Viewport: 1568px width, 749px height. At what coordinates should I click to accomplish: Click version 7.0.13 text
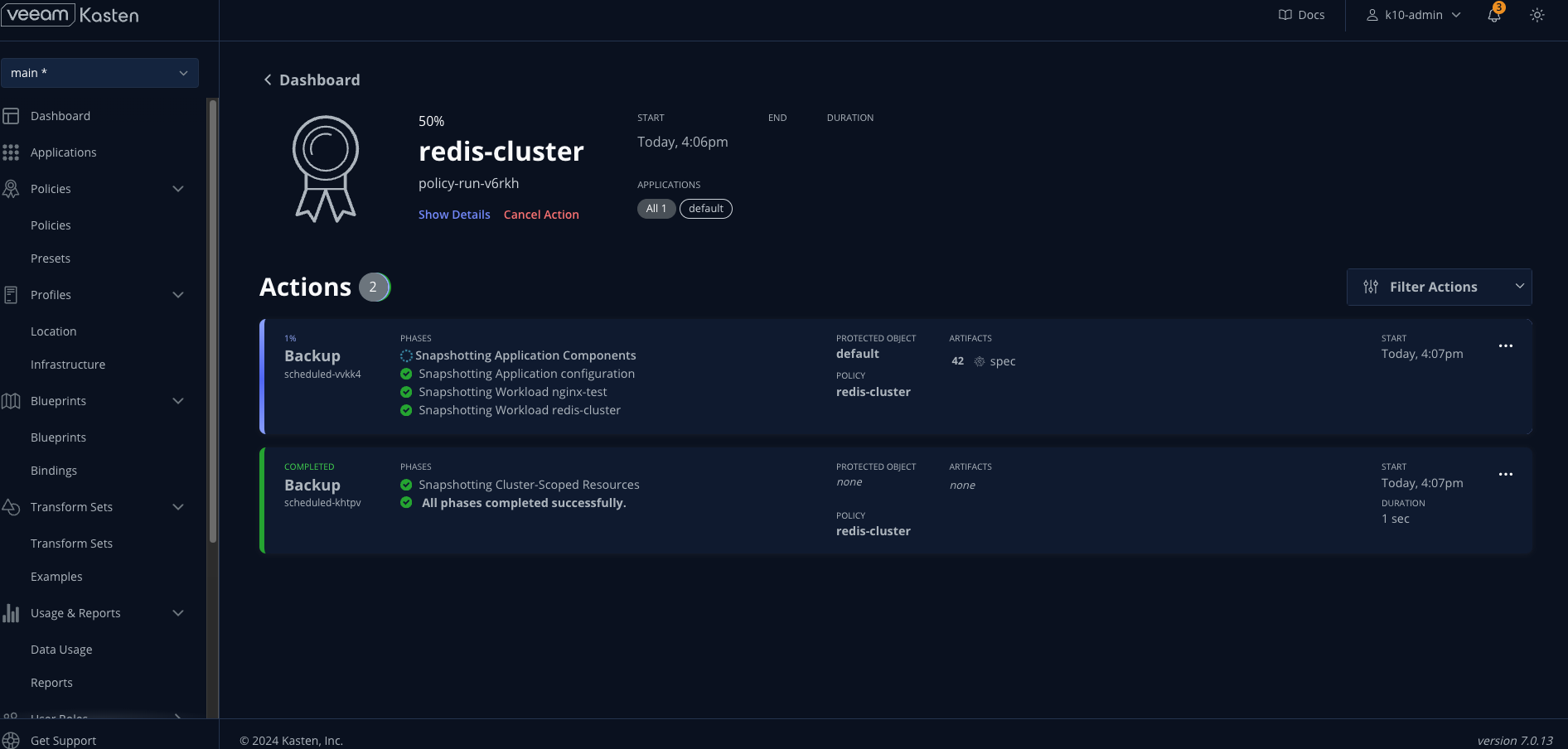[1515, 741]
